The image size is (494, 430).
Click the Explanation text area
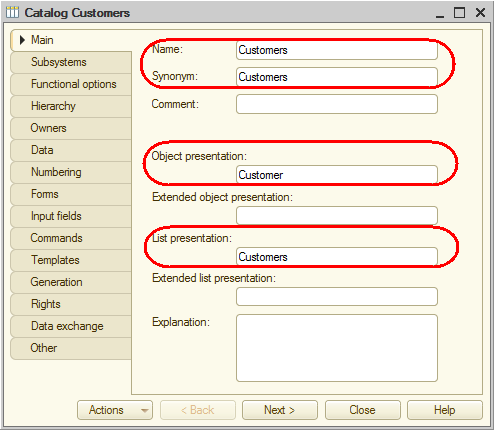tap(337, 348)
